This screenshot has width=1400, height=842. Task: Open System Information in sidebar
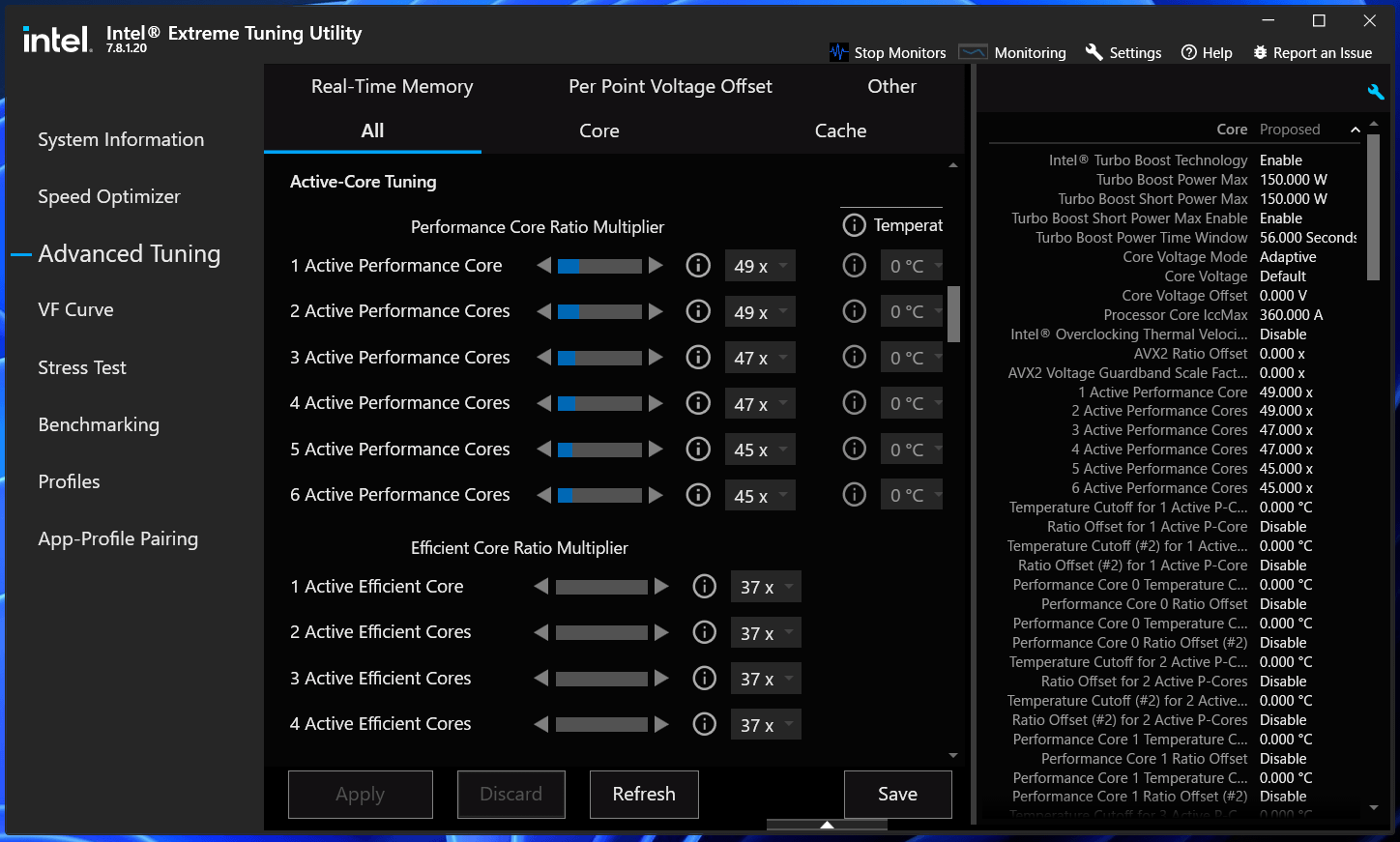pyautogui.click(x=121, y=139)
